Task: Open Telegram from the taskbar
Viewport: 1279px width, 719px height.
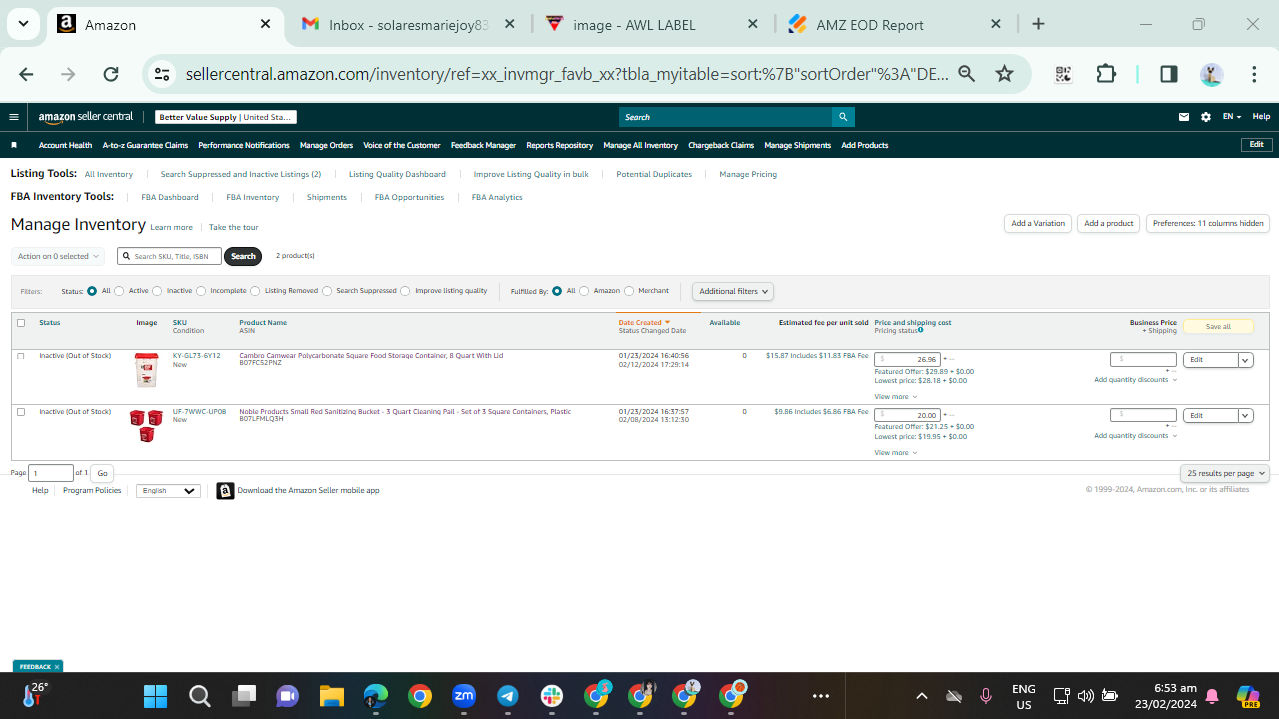Action: point(507,696)
